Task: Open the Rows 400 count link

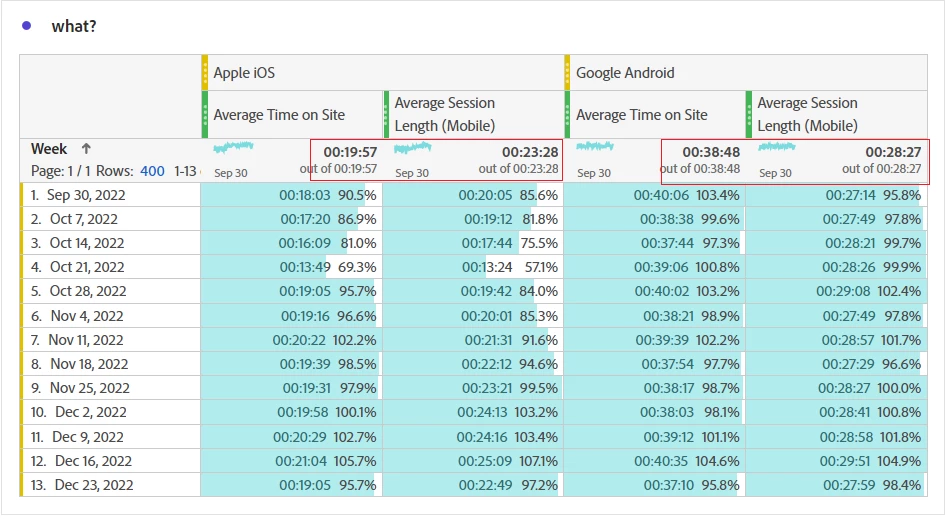Action: [152, 171]
